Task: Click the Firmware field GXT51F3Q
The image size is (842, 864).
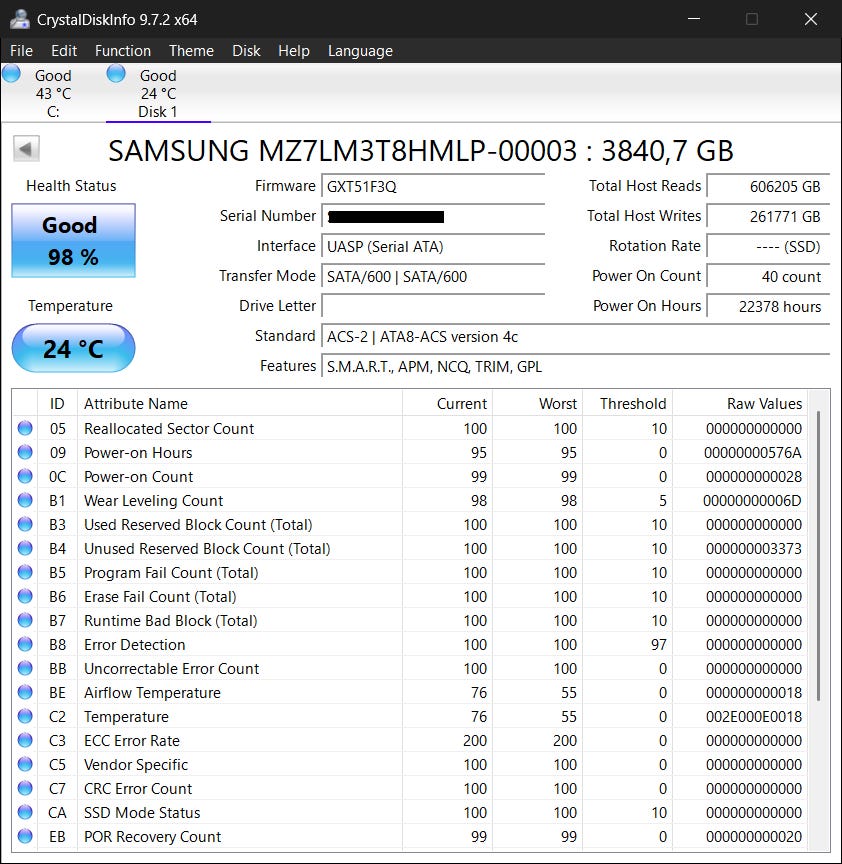Action: [x=434, y=186]
